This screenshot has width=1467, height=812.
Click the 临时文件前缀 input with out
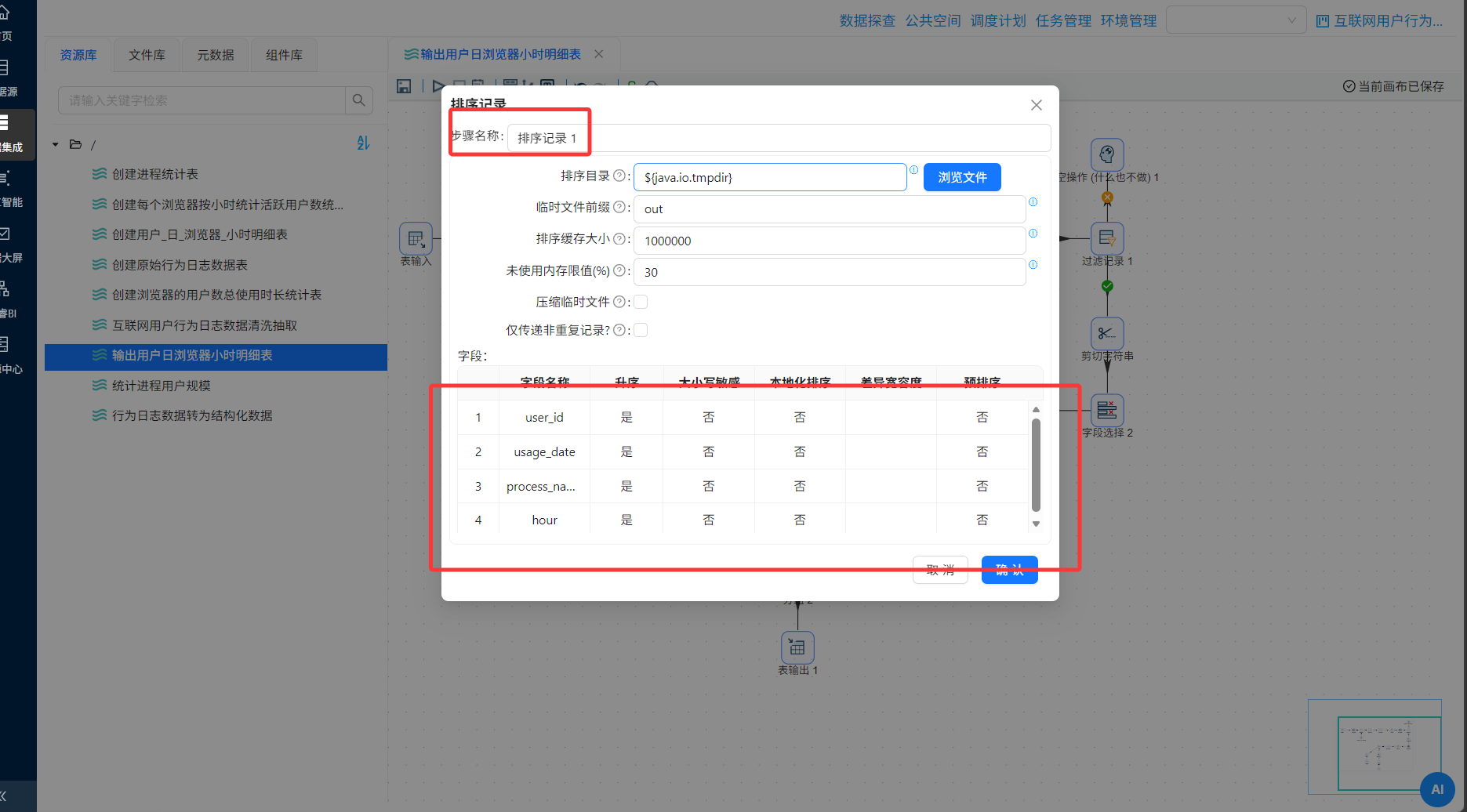[830, 209]
